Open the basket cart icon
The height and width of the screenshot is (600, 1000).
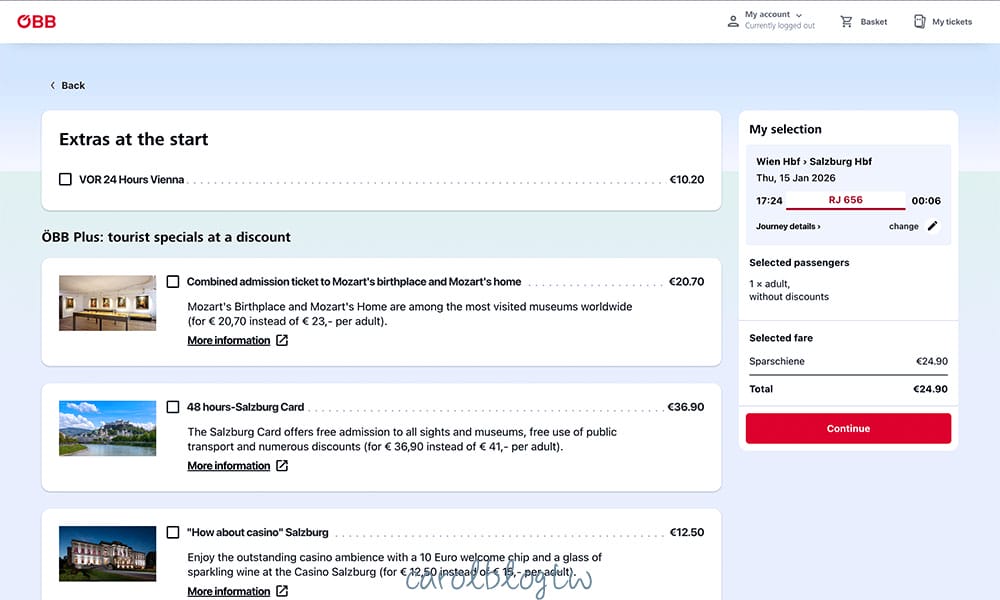(x=846, y=21)
